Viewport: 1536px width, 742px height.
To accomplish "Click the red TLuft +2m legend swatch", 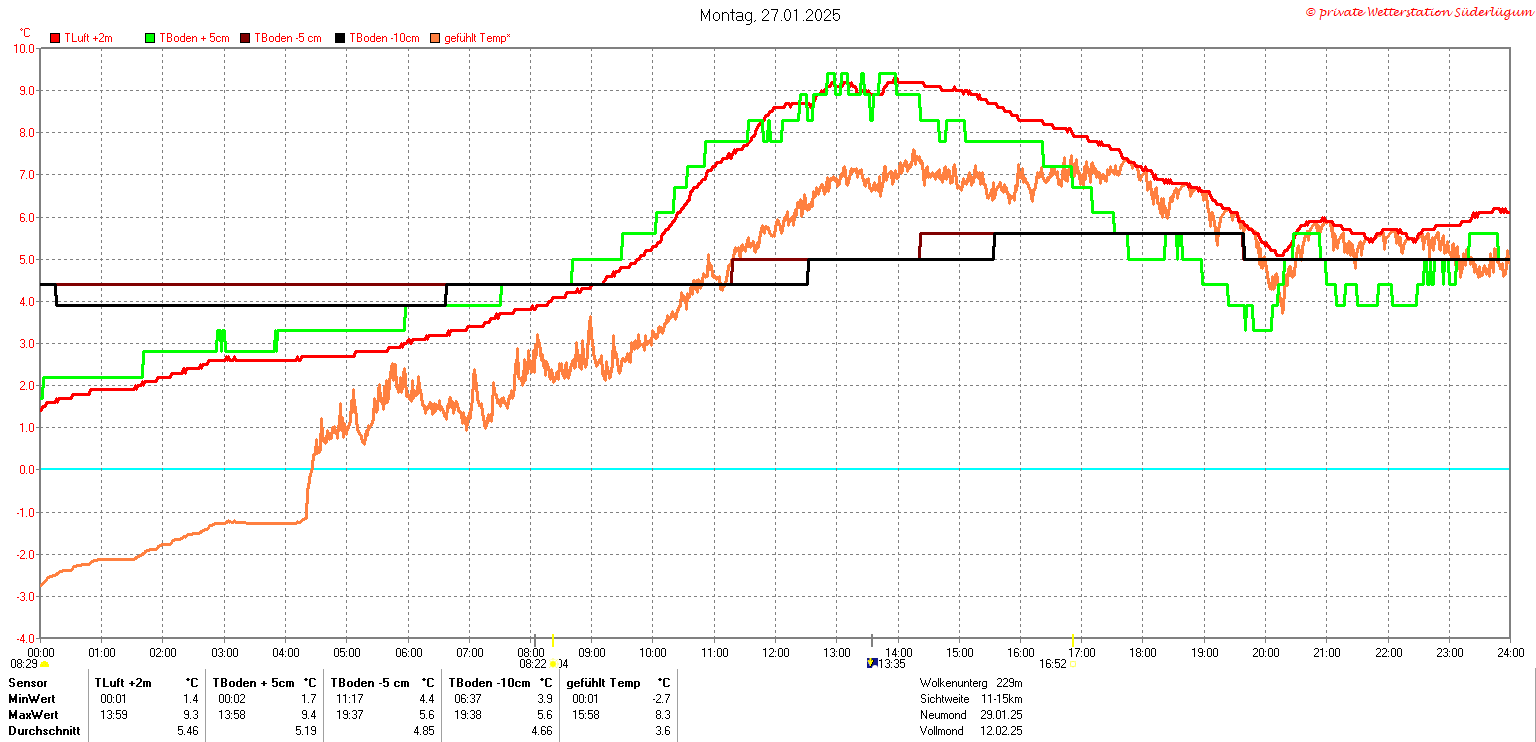I will click(56, 38).
